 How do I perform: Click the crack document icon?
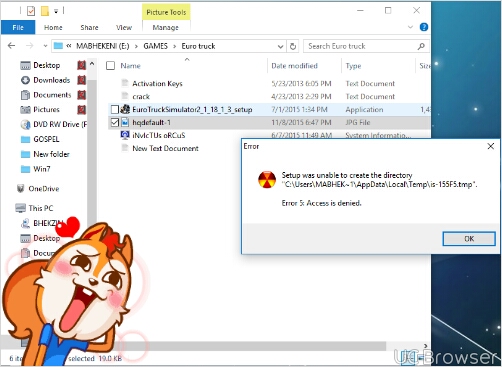tap(125, 96)
